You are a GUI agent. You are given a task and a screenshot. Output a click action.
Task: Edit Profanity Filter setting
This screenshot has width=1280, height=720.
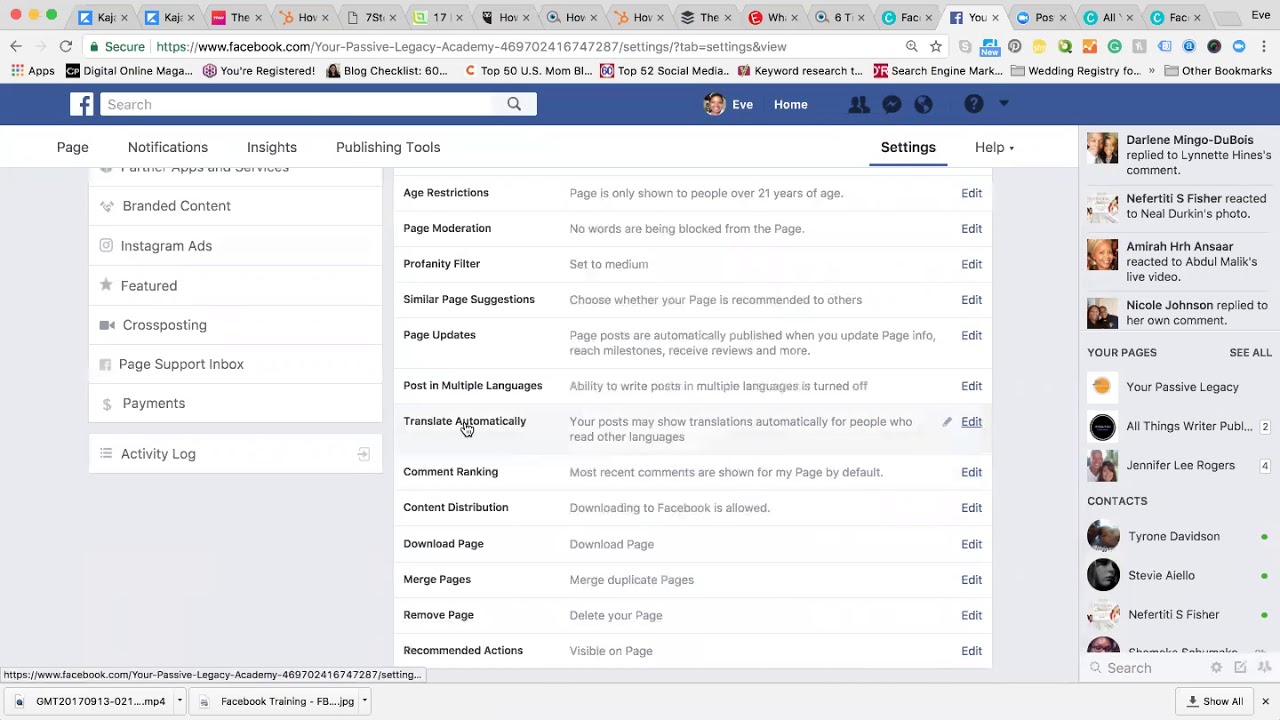(x=971, y=264)
